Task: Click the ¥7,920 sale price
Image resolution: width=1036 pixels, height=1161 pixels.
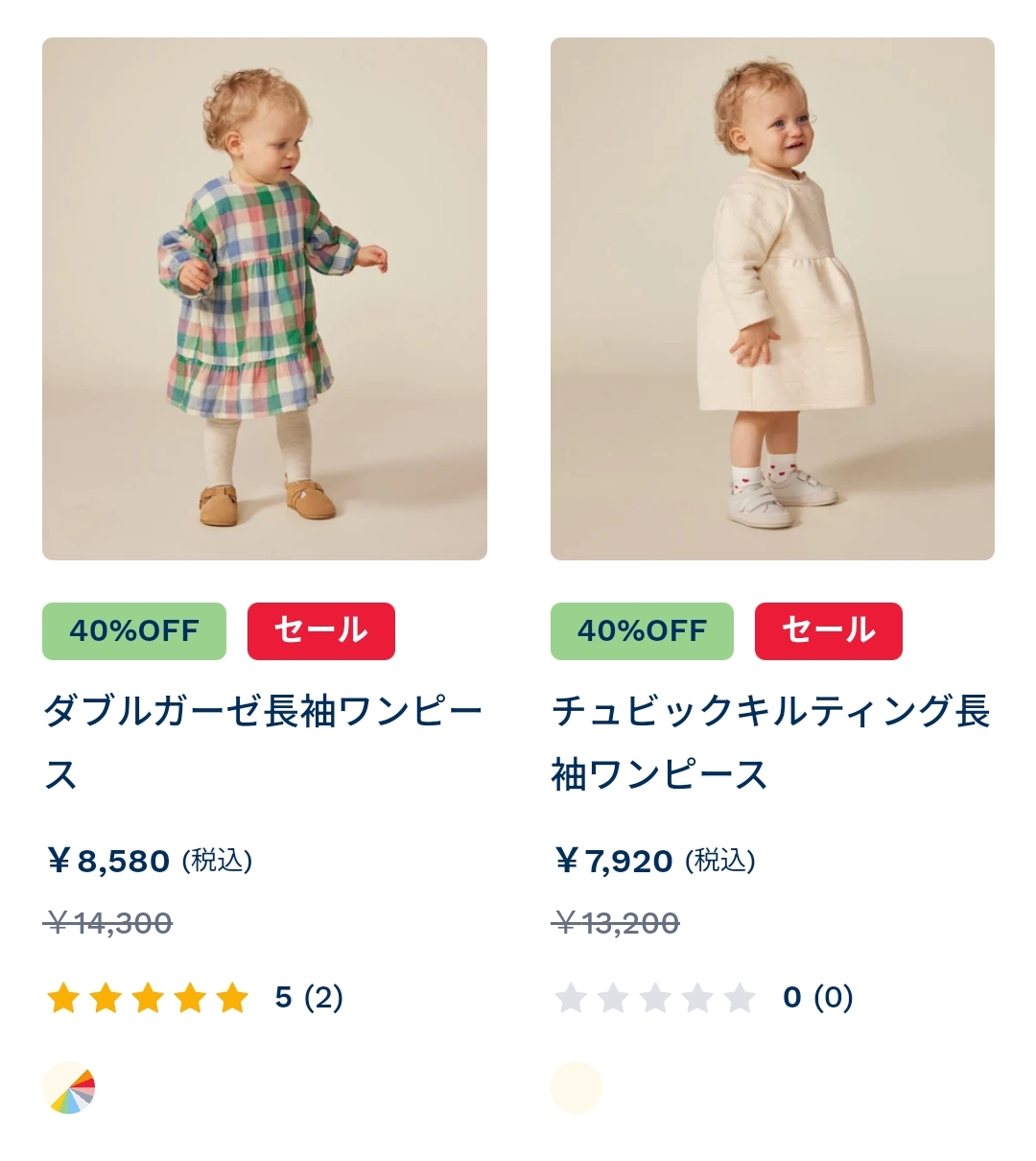Action: (x=613, y=861)
